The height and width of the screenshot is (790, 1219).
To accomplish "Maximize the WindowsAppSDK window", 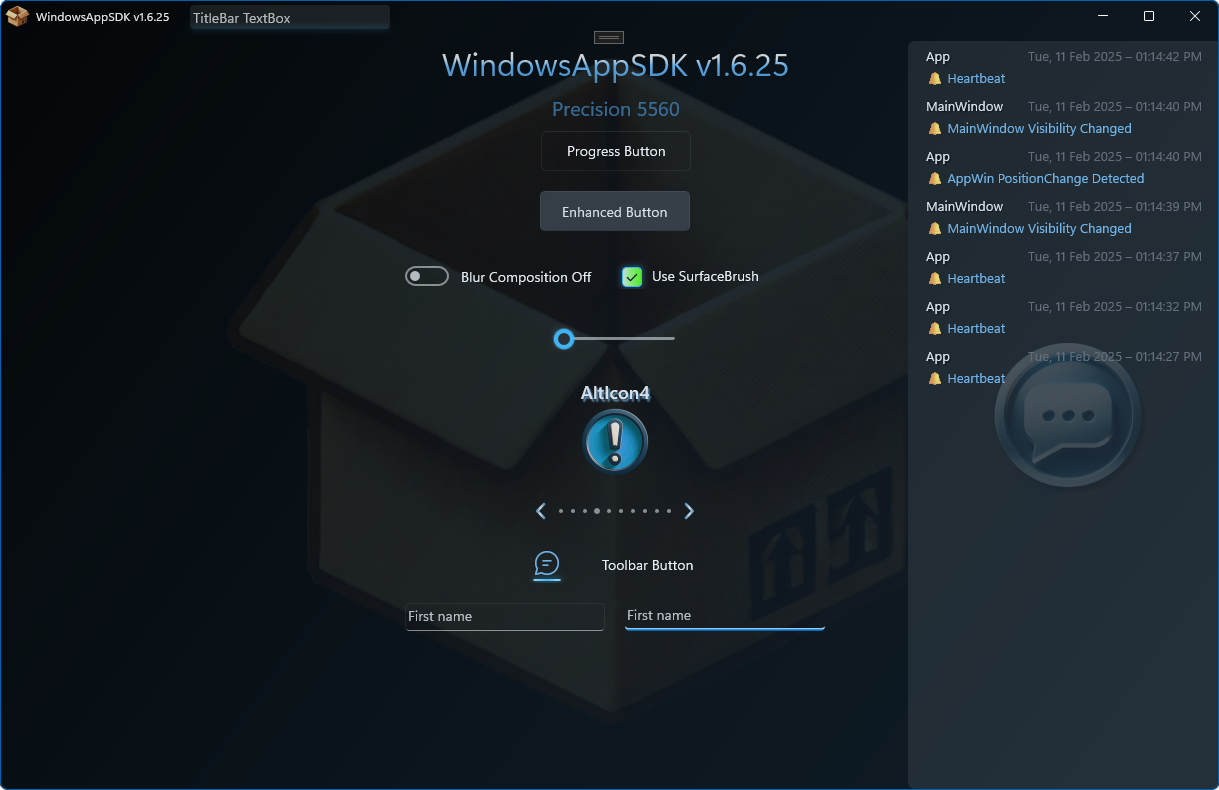I will pyautogui.click(x=1149, y=16).
